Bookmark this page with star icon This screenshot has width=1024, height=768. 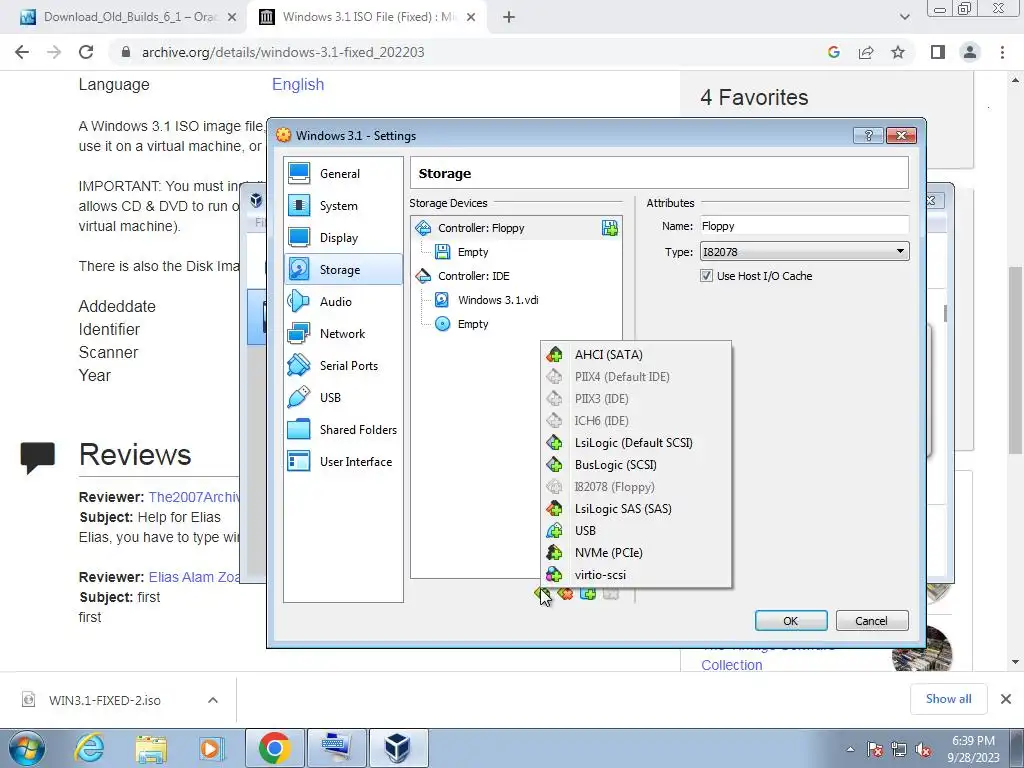click(x=898, y=52)
